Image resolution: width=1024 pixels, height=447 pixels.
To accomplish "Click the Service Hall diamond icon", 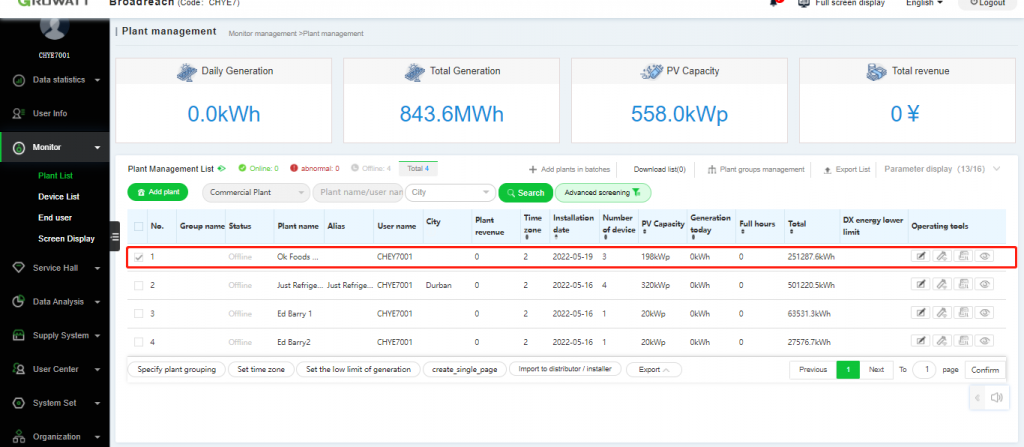I will (x=19, y=268).
